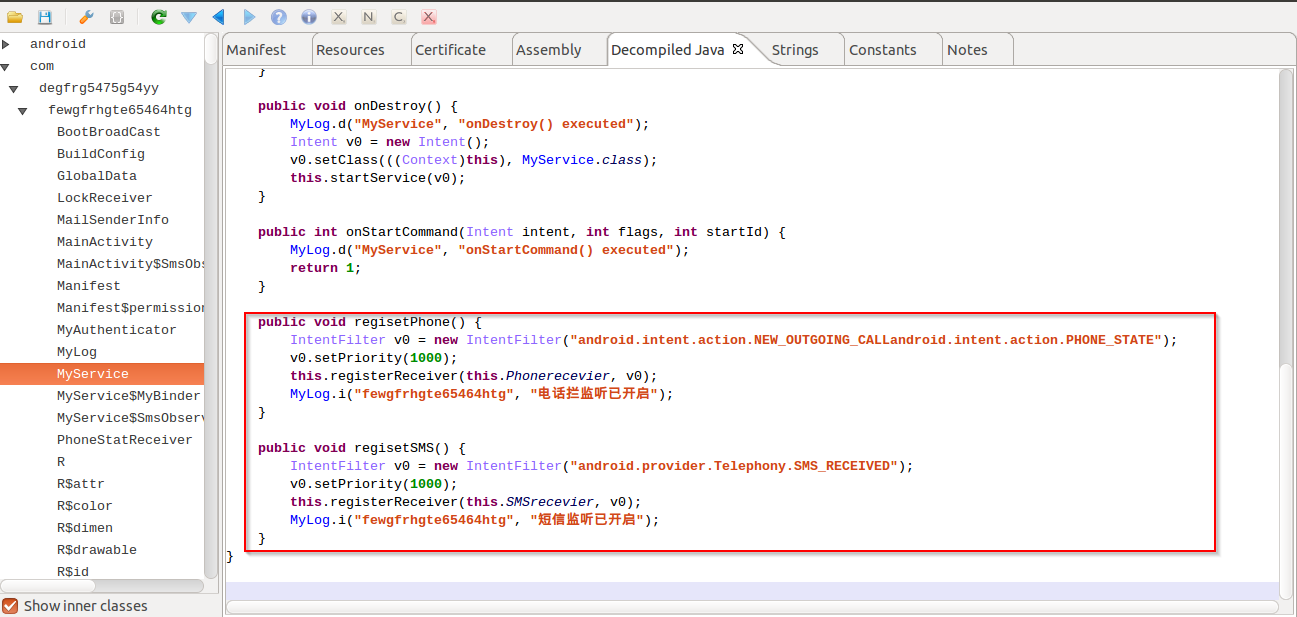Switch to the Assembly tab
The width and height of the screenshot is (1297, 617).
(x=548, y=50)
